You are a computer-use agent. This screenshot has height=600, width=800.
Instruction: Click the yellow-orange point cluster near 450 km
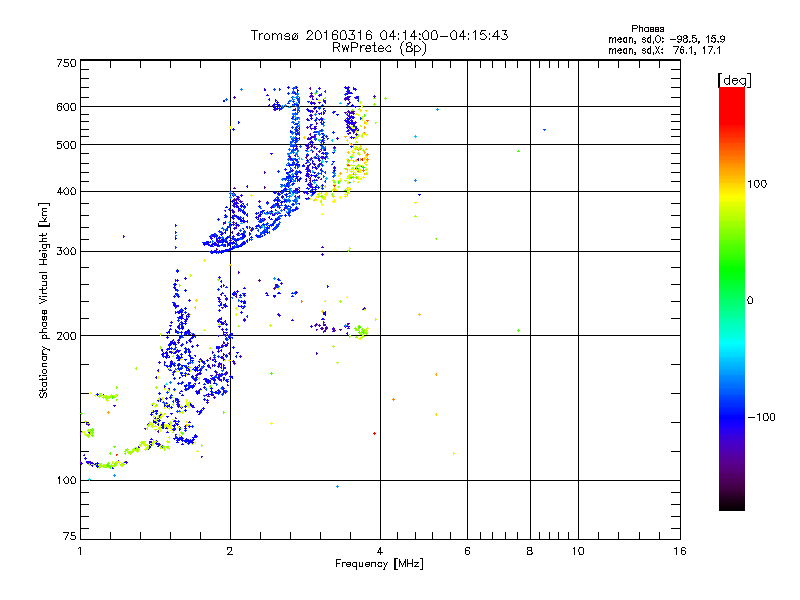357,163
